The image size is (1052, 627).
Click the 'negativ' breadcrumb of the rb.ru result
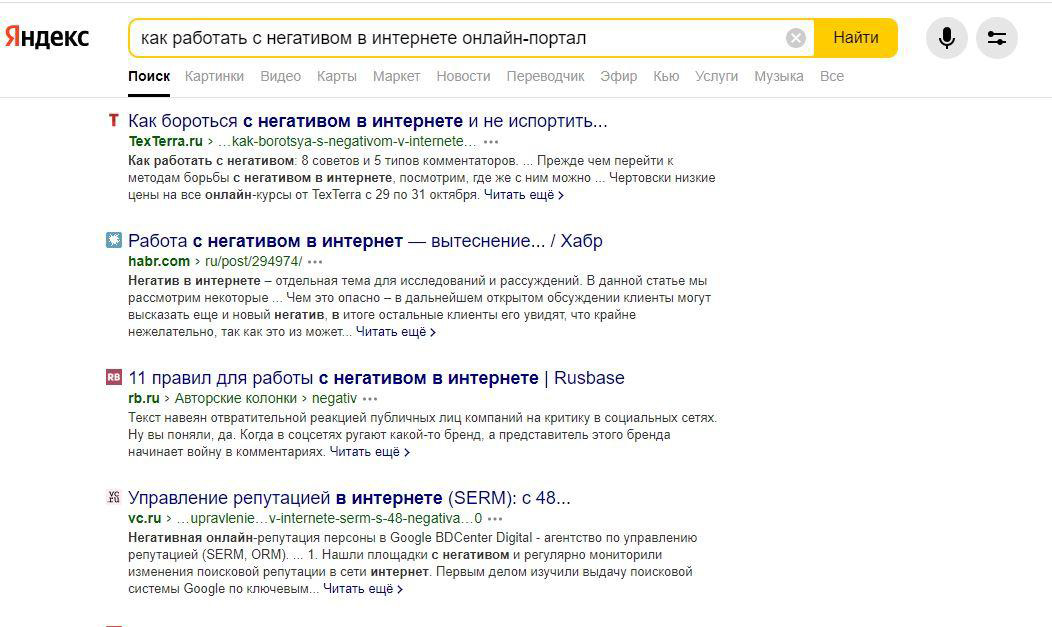[x=334, y=398]
